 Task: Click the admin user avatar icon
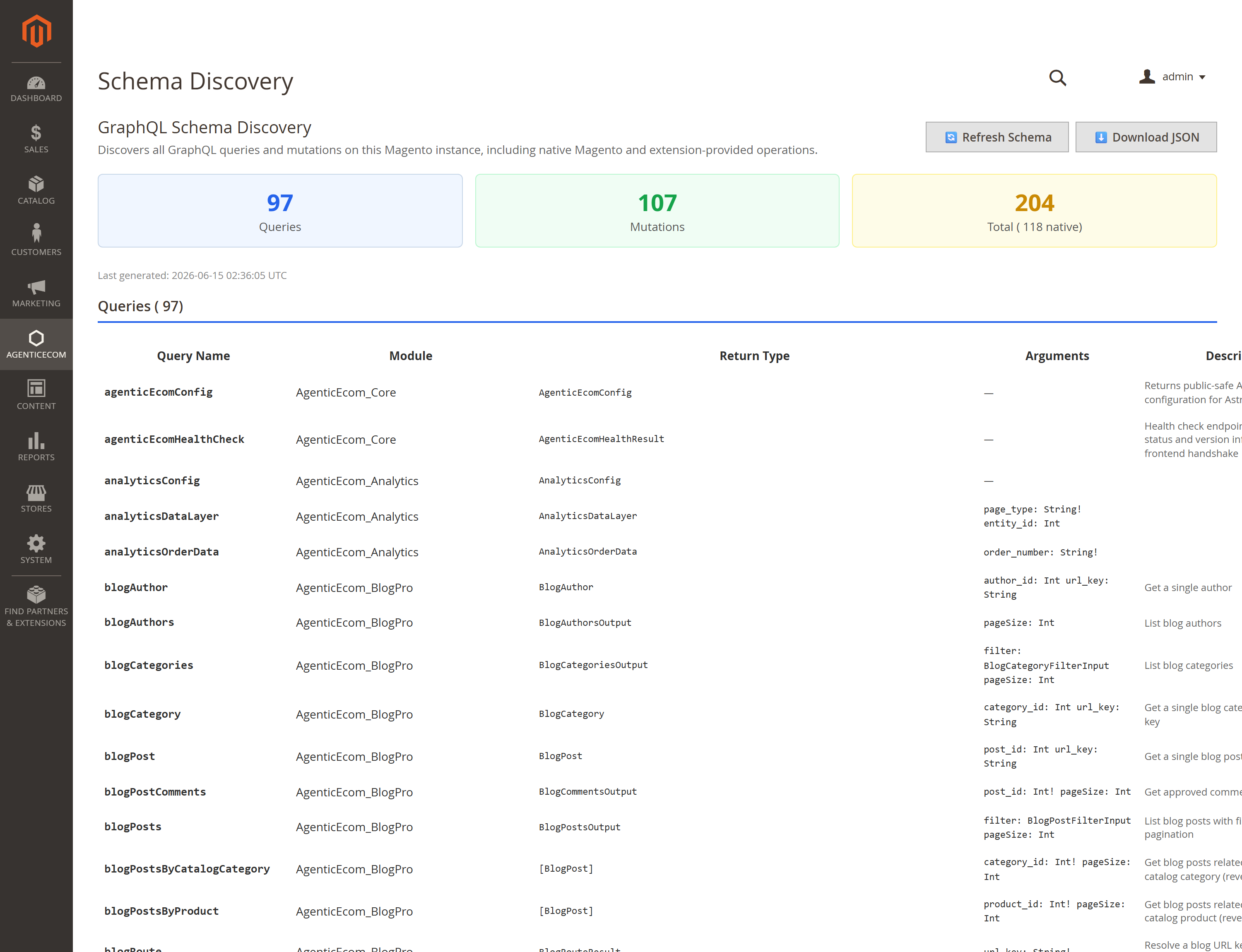coord(1147,77)
